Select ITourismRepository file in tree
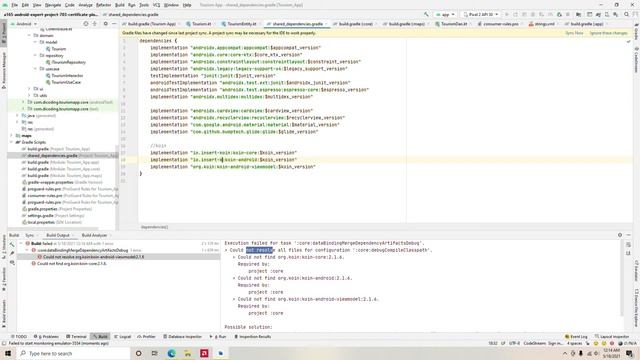This screenshot has width=640, height=360. coord(66,62)
